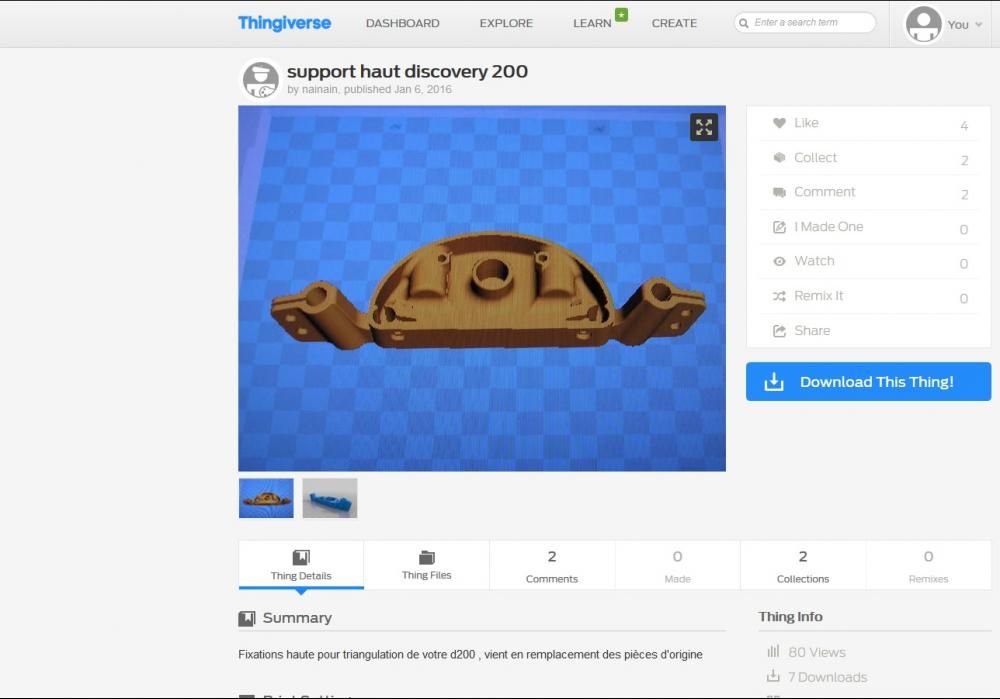Click the magnifier search icon

(x=744, y=23)
